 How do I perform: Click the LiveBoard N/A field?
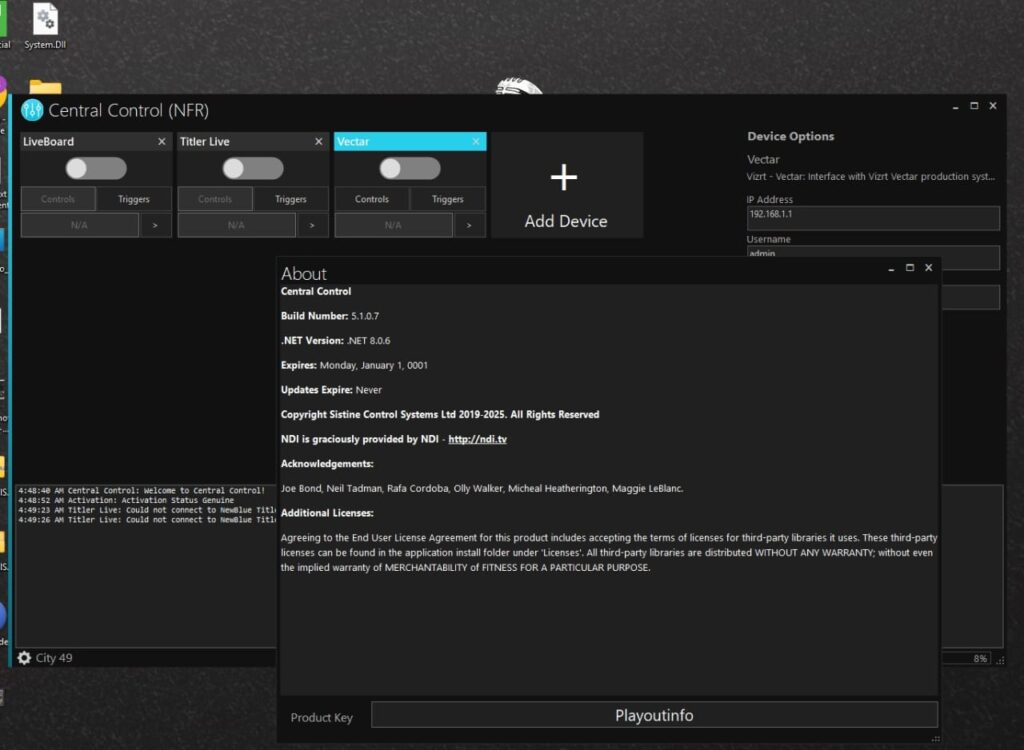[80, 225]
